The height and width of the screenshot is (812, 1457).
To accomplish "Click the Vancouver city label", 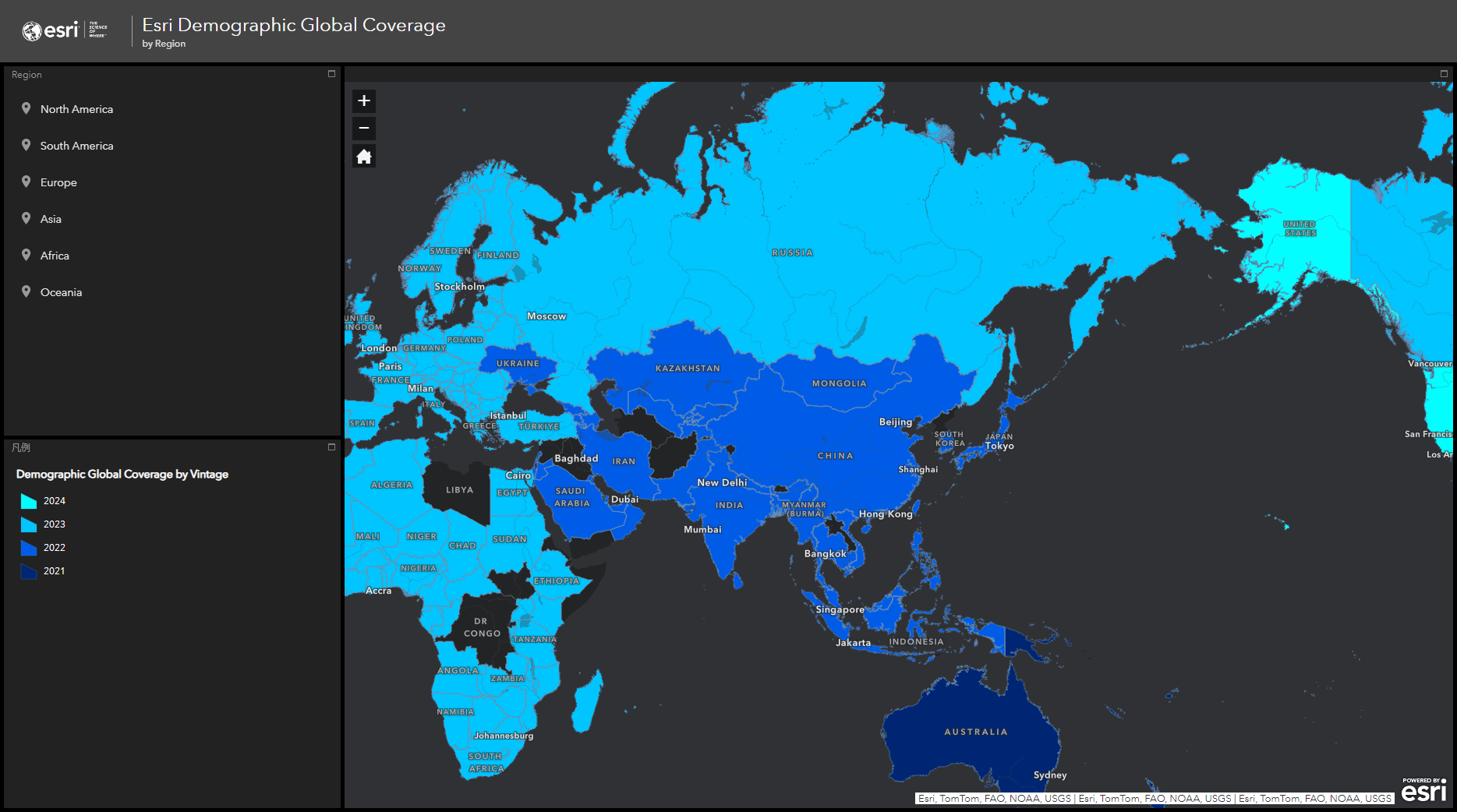I will click(x=1429, y=364).
